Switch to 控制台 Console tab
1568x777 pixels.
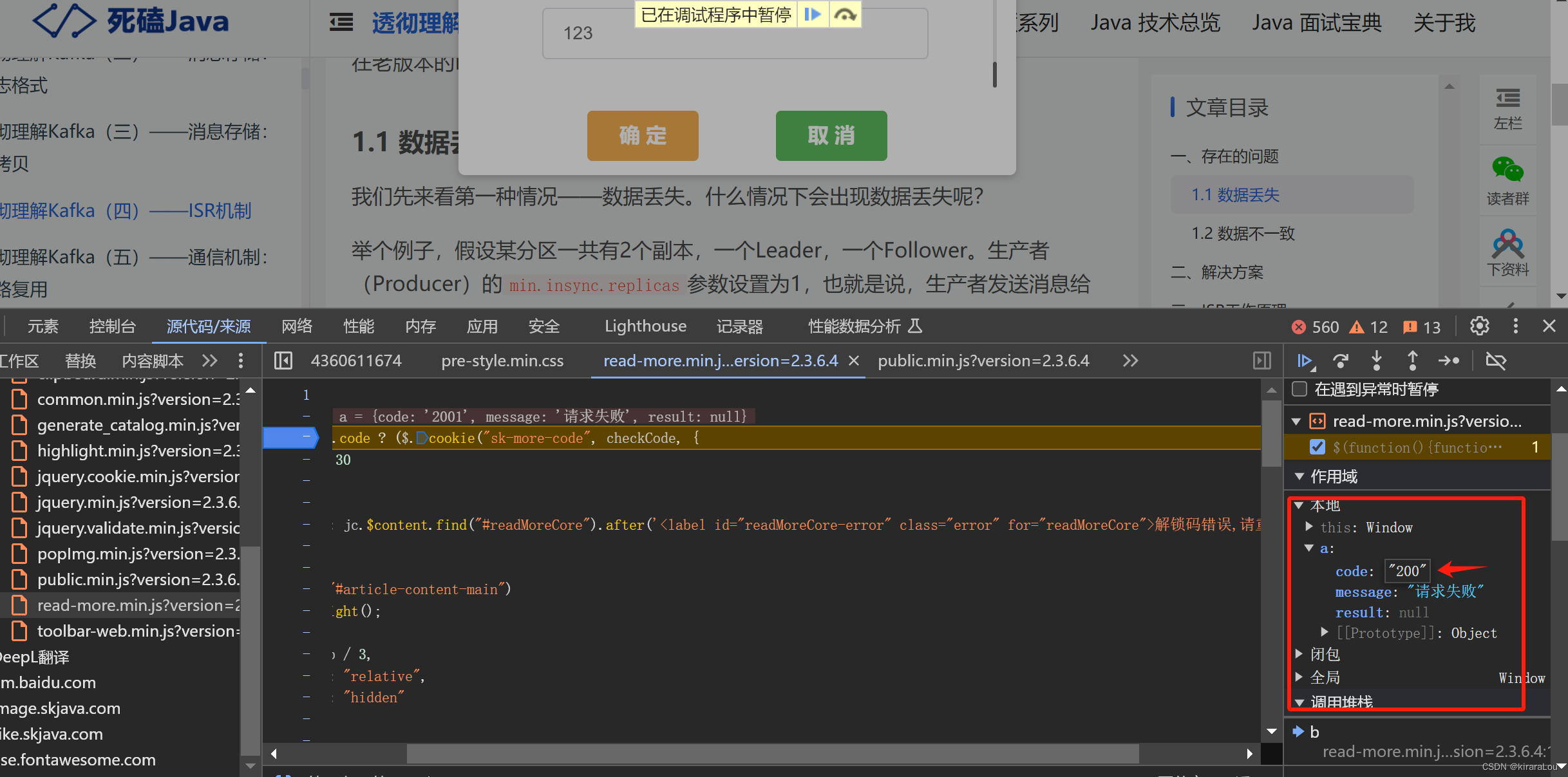pyautogui.click(x=112, y=326)
